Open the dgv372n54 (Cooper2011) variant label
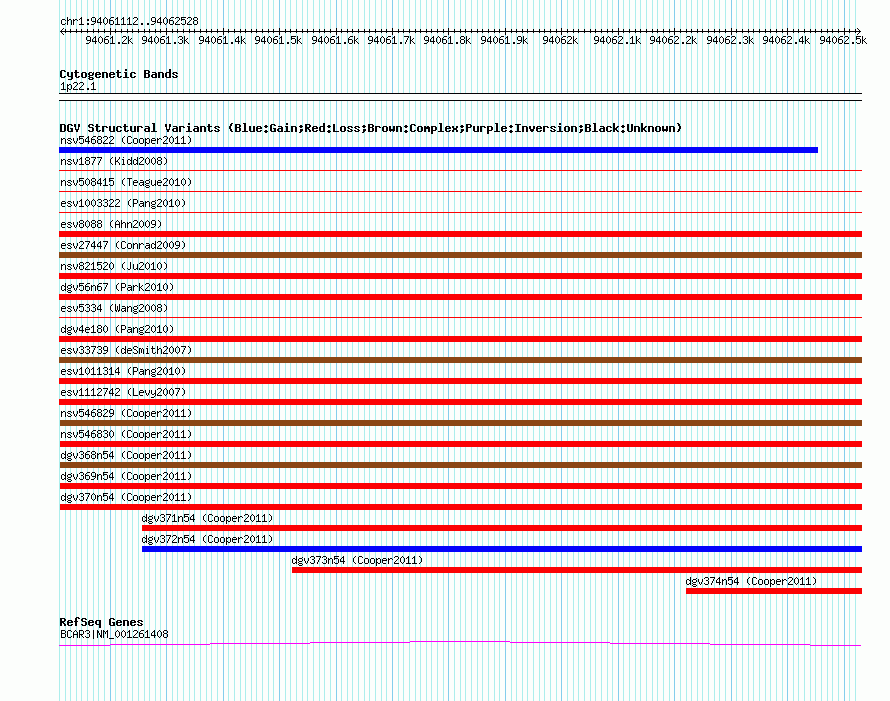The width and height of the screenshot is (890, 701). (207, 539)
